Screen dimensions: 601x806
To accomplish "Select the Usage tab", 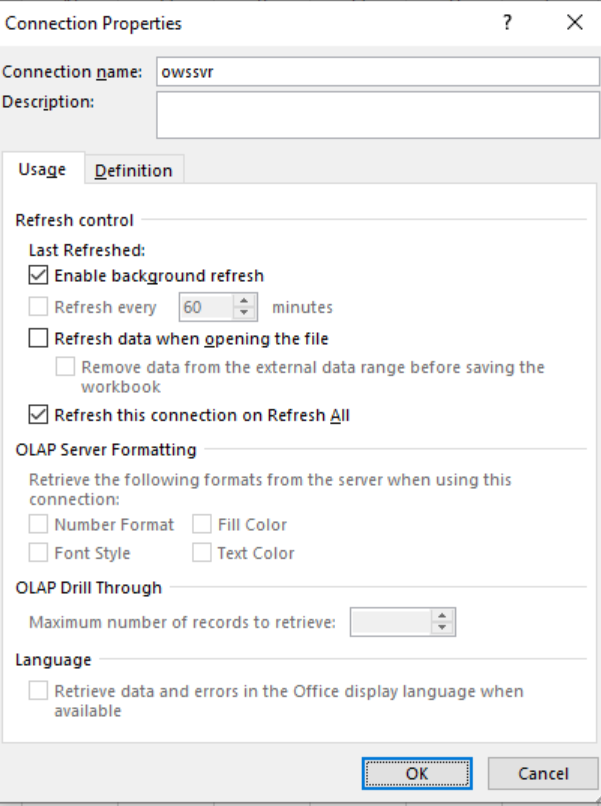I will click(42, 170).
